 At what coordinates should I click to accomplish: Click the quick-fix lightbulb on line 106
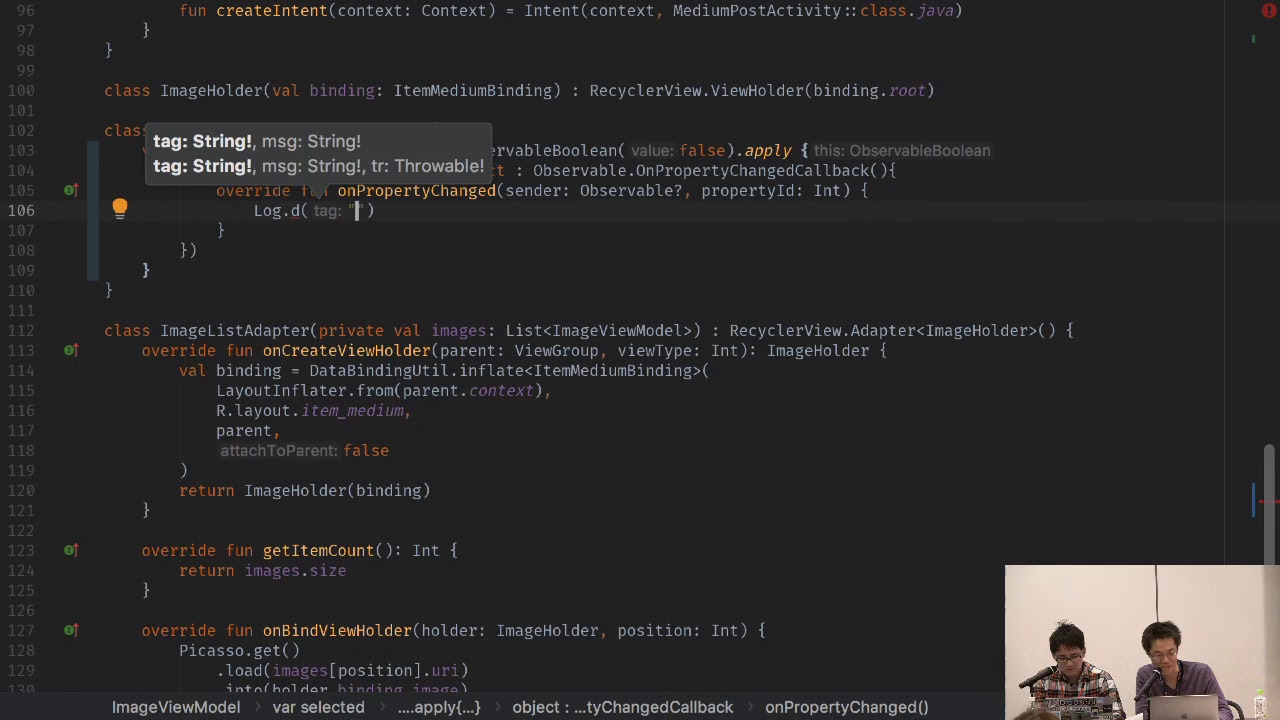click(x=120, y=208)
